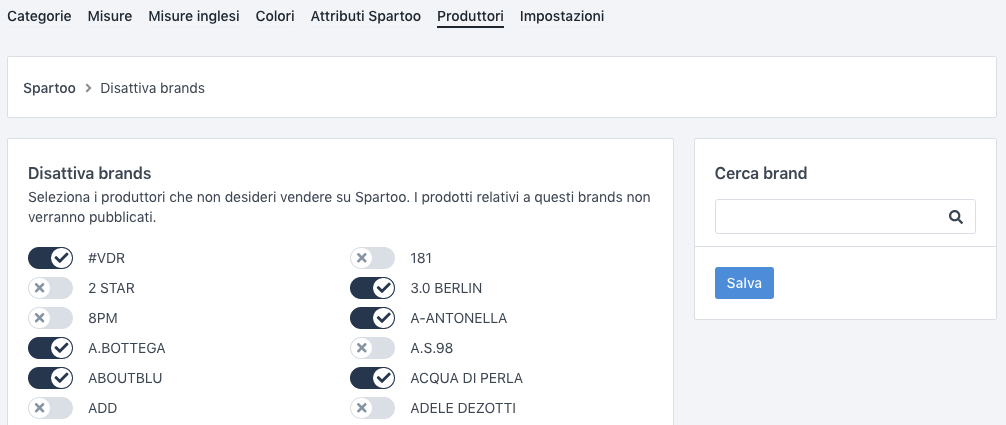Toggle the 8PM brand switch
1006x425 pixels.
(51, 318)
